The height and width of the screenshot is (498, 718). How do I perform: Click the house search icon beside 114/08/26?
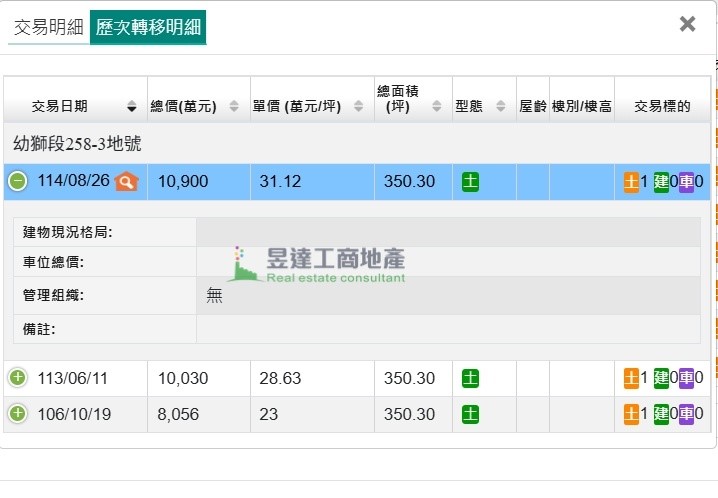coord(126,182)
